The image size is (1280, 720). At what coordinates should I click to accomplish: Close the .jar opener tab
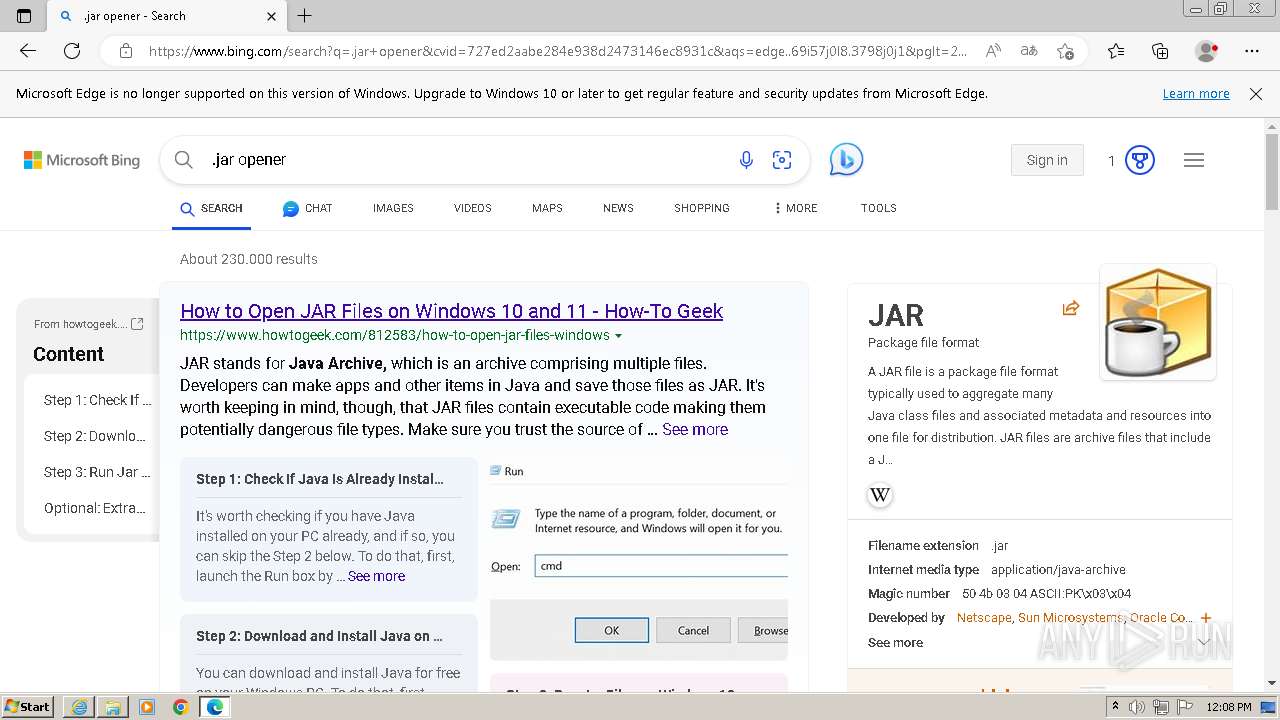pyautogui.click(x=271, y=16)
